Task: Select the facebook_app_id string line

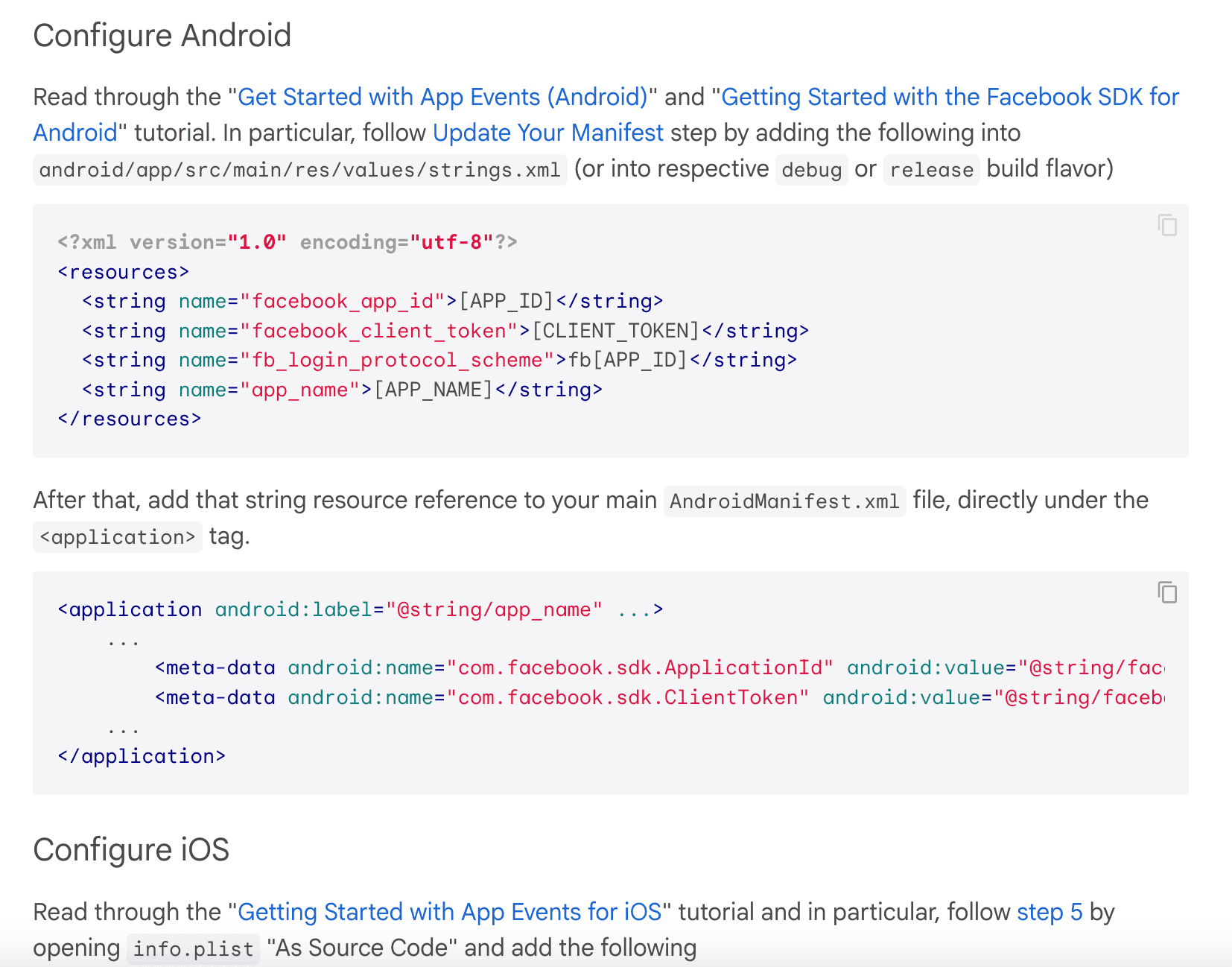Action: [x=372, y=301]
